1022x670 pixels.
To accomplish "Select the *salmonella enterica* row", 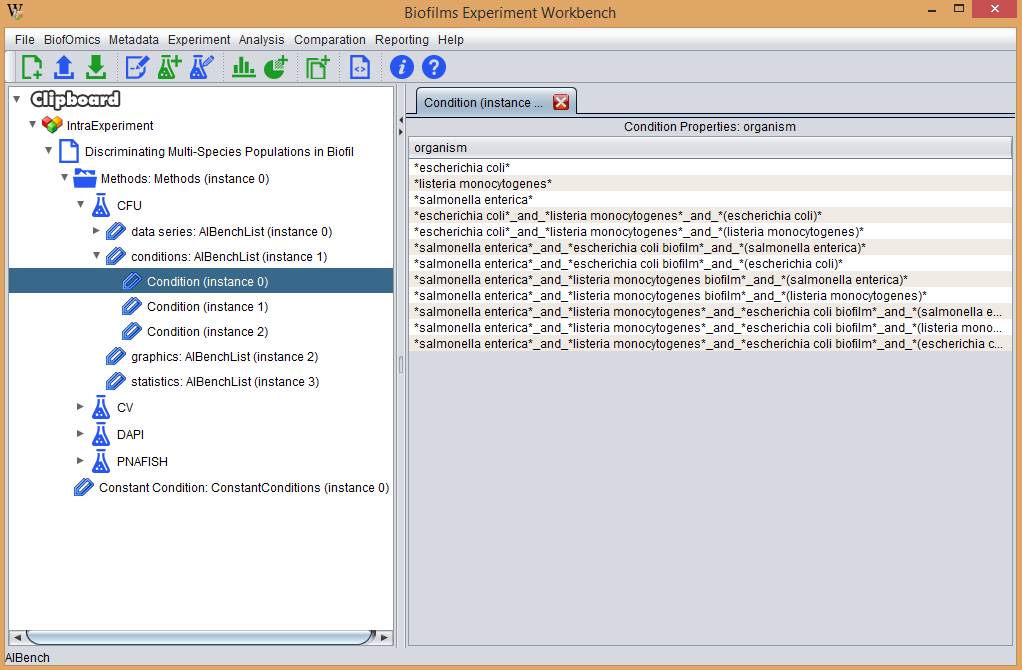I will click(x=710, y=199).
